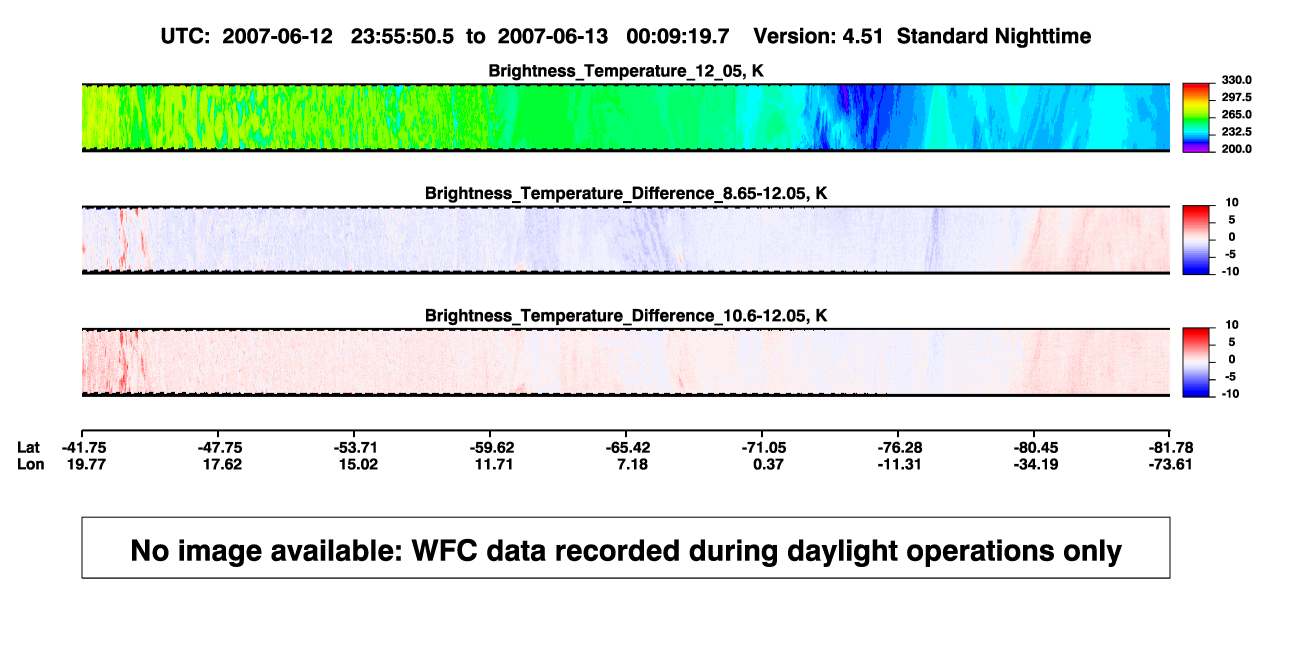The image size is (1300, 667).
Task: Click longitude value -11.31
Action: pyautogui.click(x=898, y=464)
